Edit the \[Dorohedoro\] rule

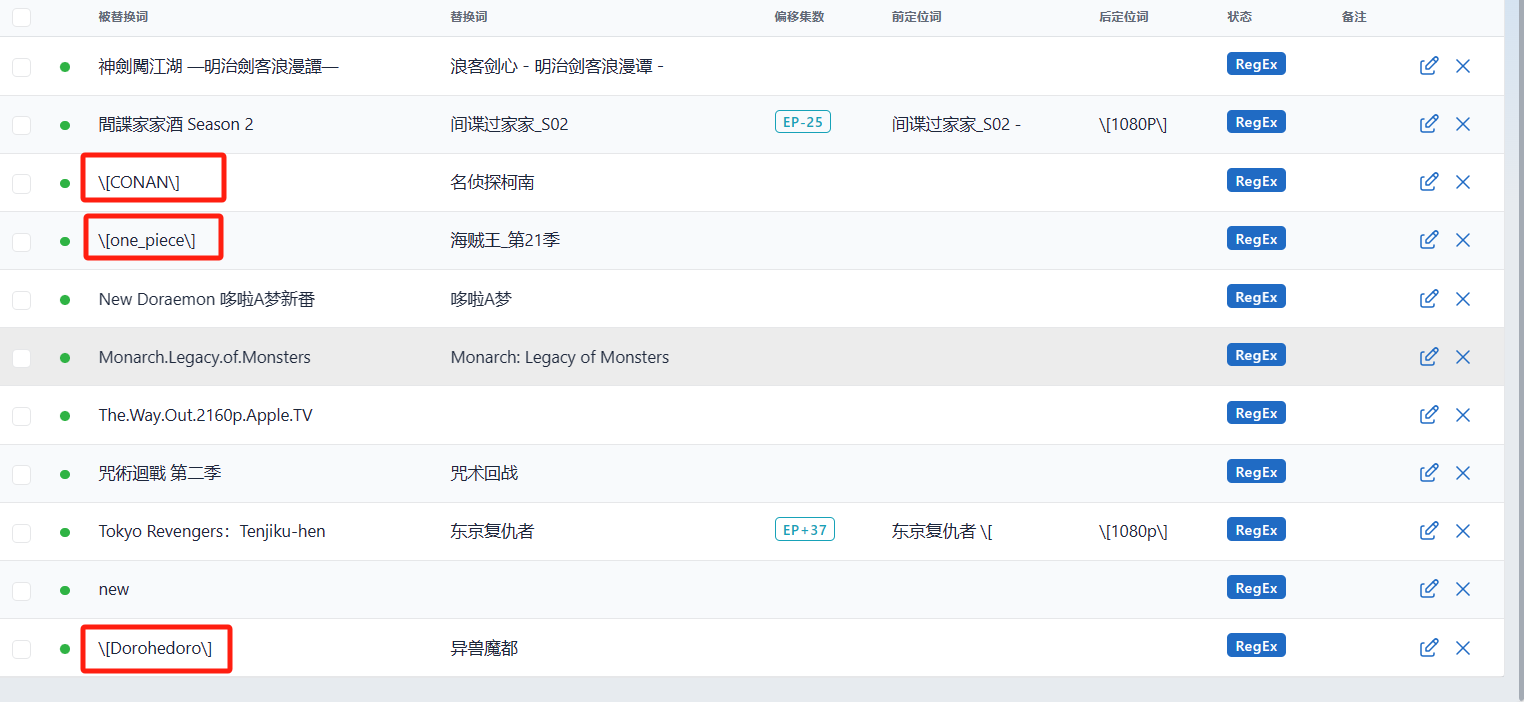[x=1429, y=647]
